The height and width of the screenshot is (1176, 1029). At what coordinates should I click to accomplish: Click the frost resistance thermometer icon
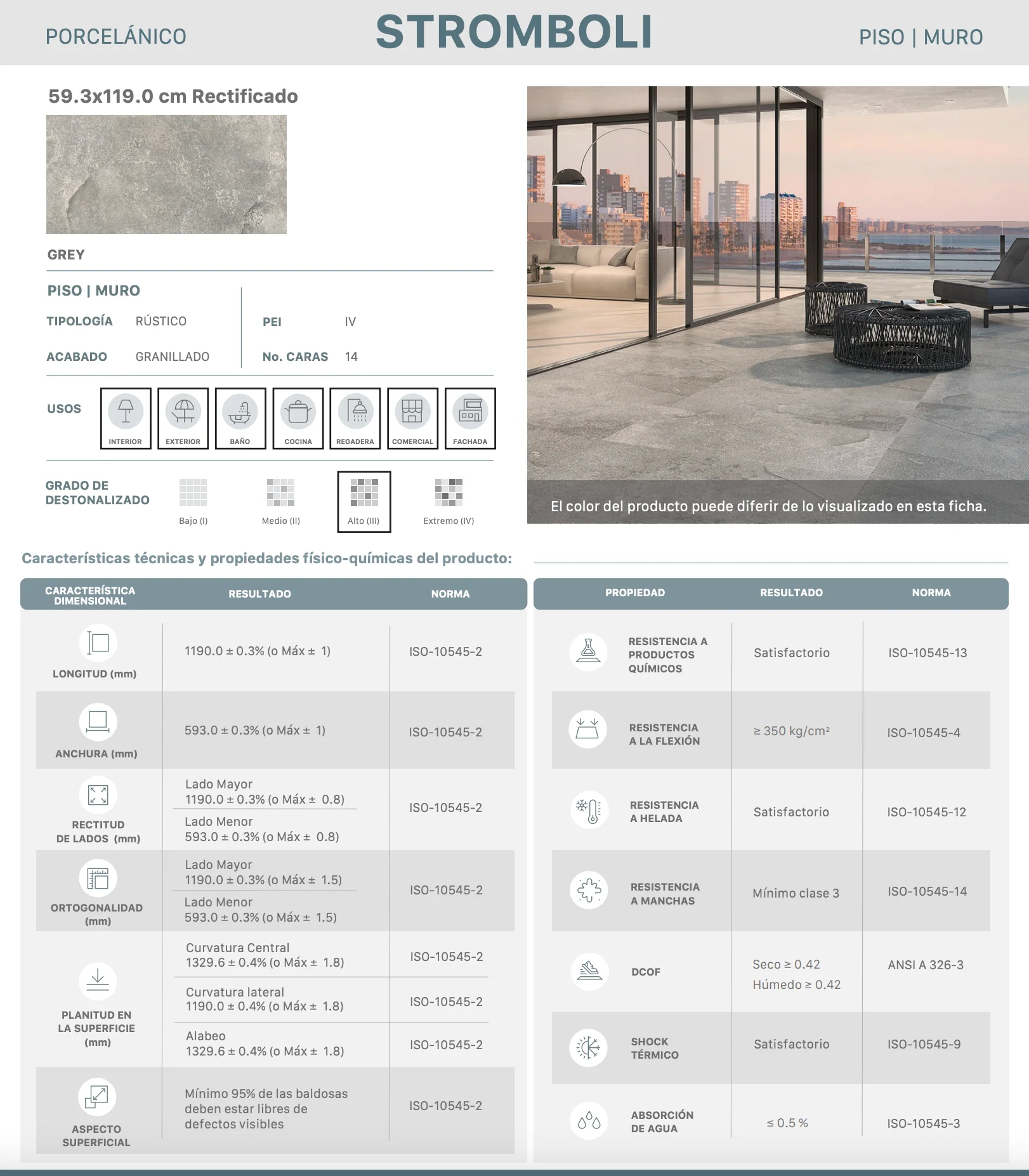pyautogui.click(x=588, y=810)
